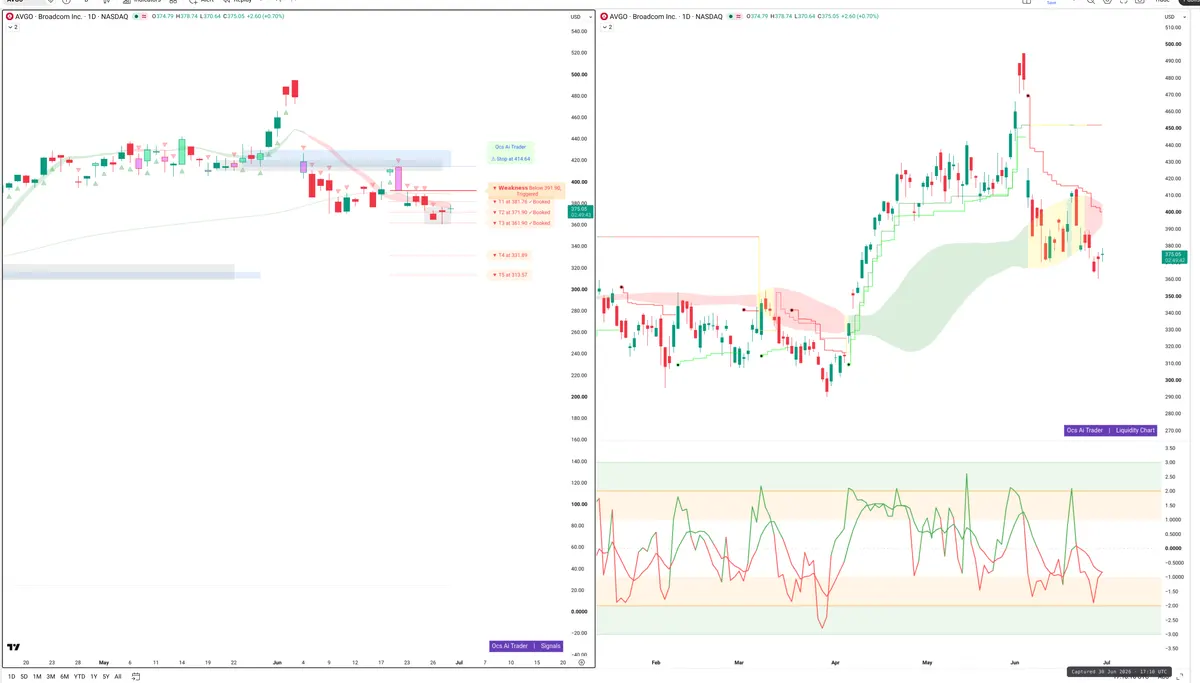
Task: Click the 375.05 price tag on left axis
Action: click(580, 211)
